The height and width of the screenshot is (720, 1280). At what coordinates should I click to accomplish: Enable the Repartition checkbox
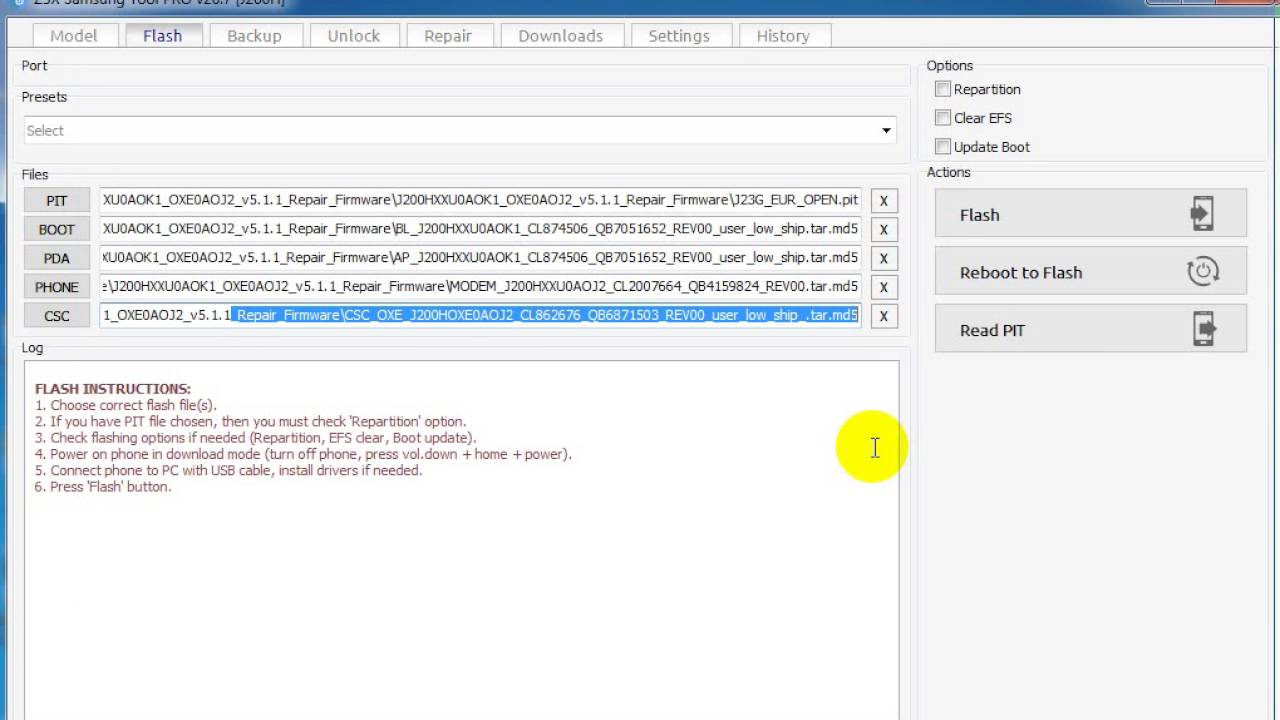coord(943,89)
